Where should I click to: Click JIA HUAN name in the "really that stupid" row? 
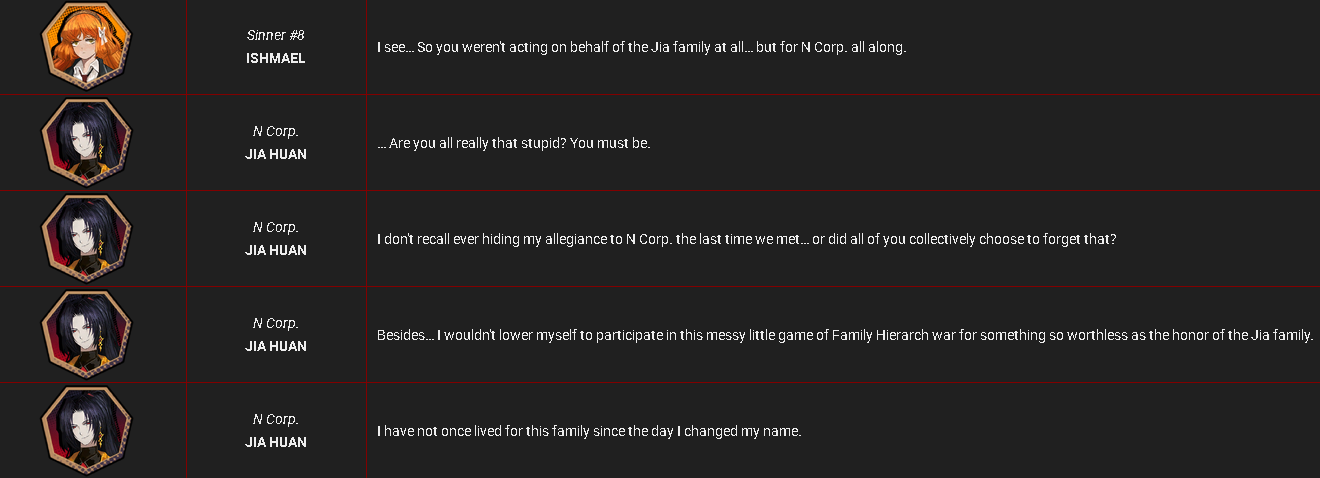(275, 154)
